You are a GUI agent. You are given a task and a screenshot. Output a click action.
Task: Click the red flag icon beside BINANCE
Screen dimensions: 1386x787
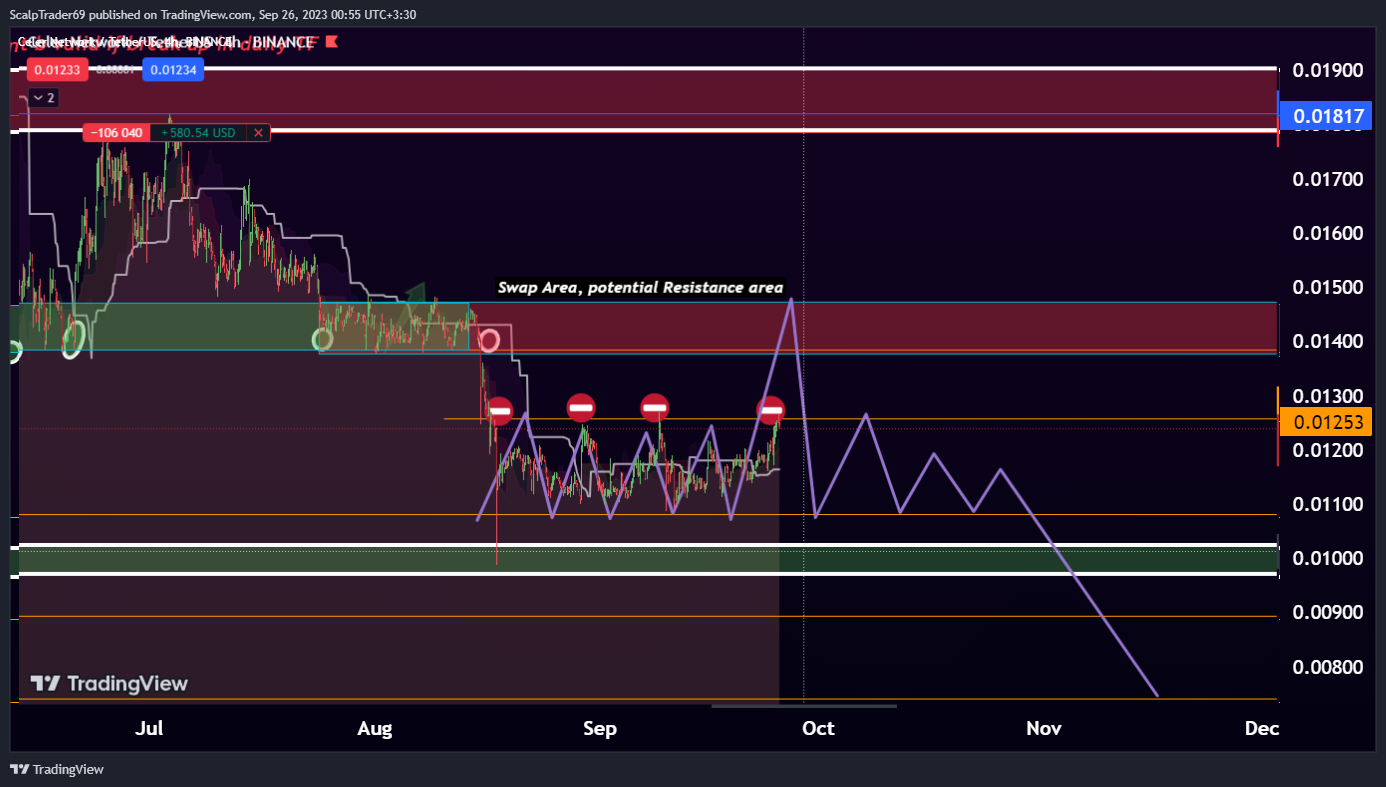[x=332, y=42]
